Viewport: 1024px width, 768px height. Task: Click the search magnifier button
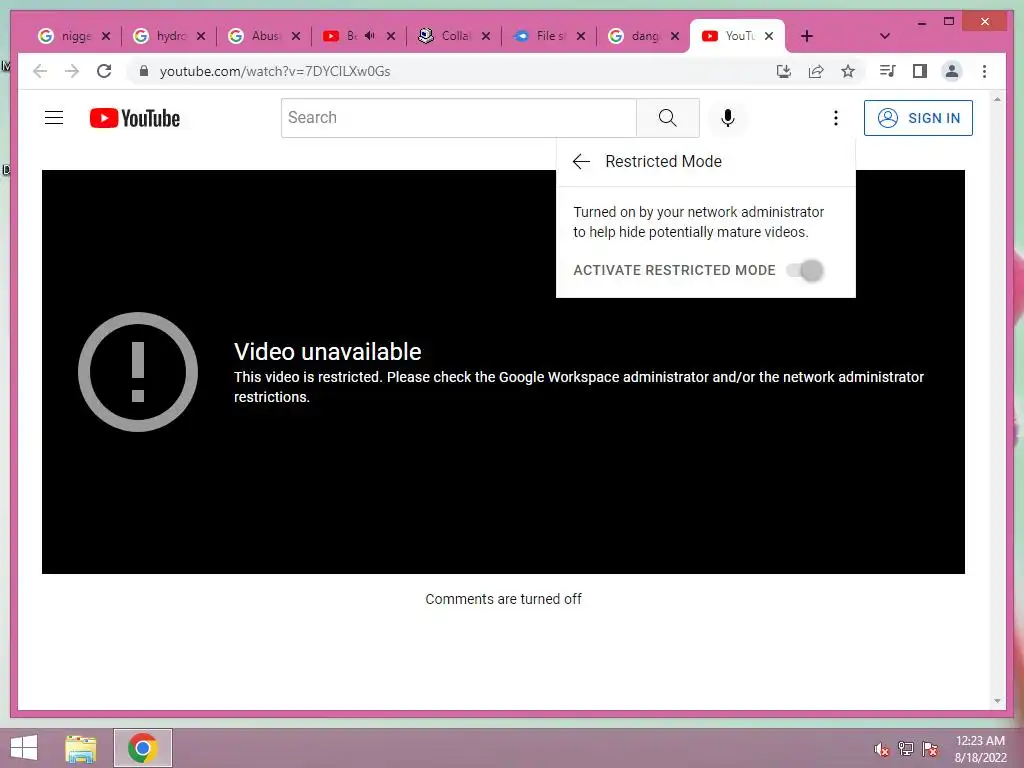coord(667,118)
